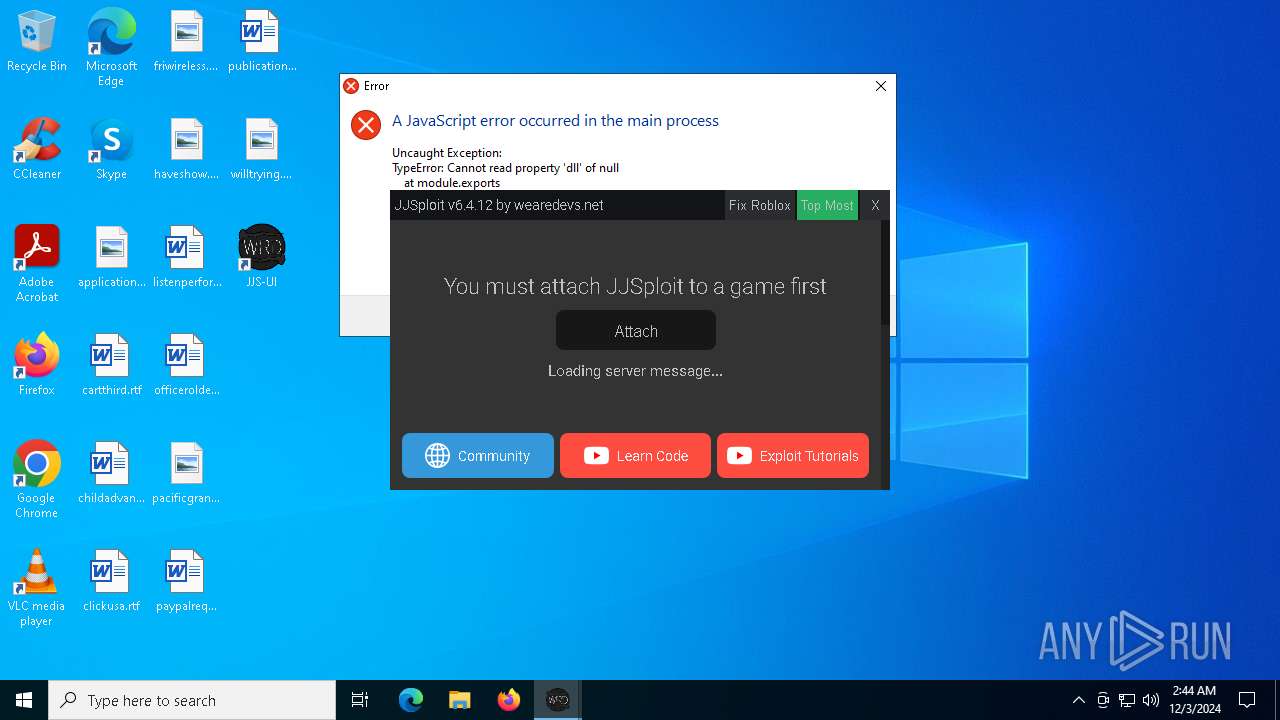Select the pacificgran image file icon

coord(186,474)
